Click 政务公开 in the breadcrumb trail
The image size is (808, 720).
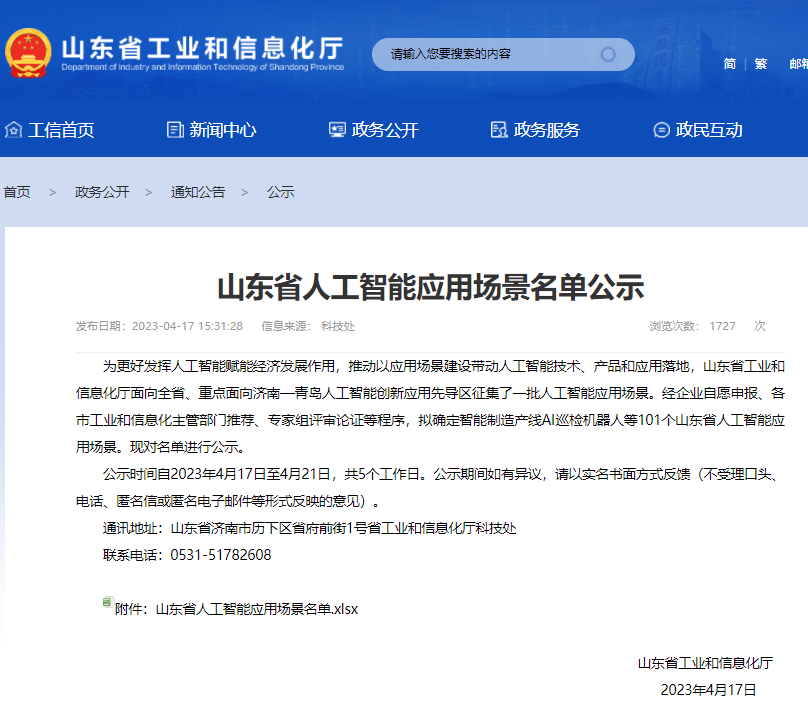click(102, 192)
